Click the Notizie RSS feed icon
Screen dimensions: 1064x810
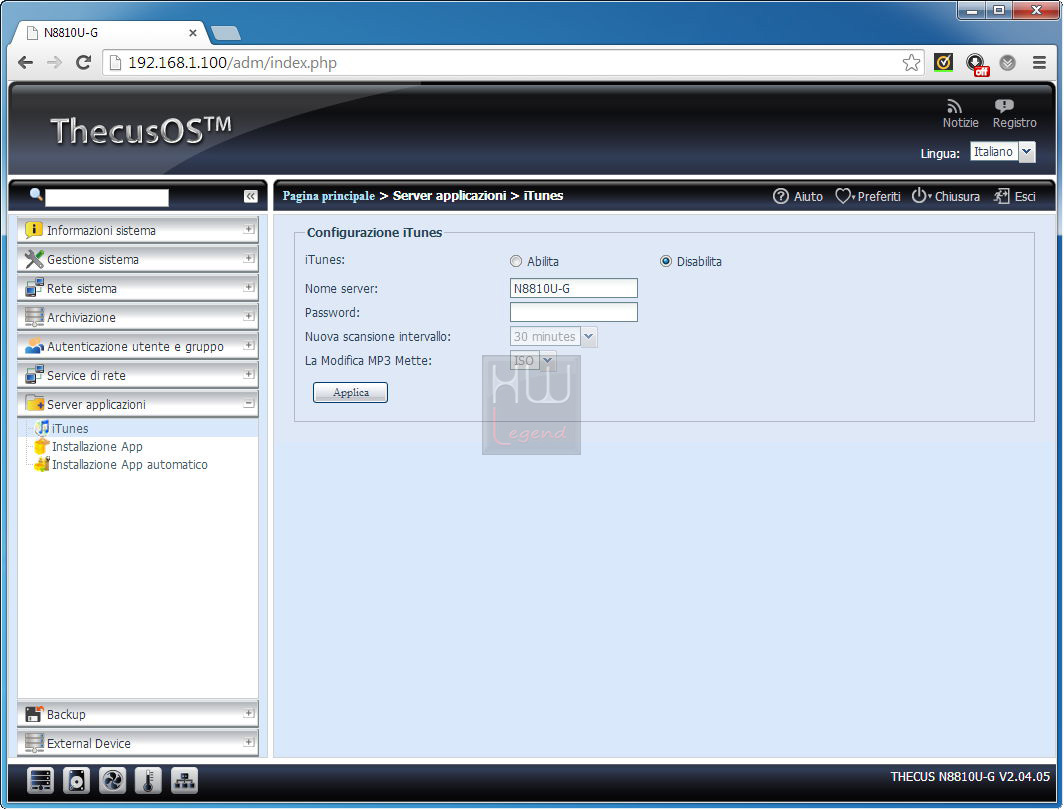tap(954, 107)
